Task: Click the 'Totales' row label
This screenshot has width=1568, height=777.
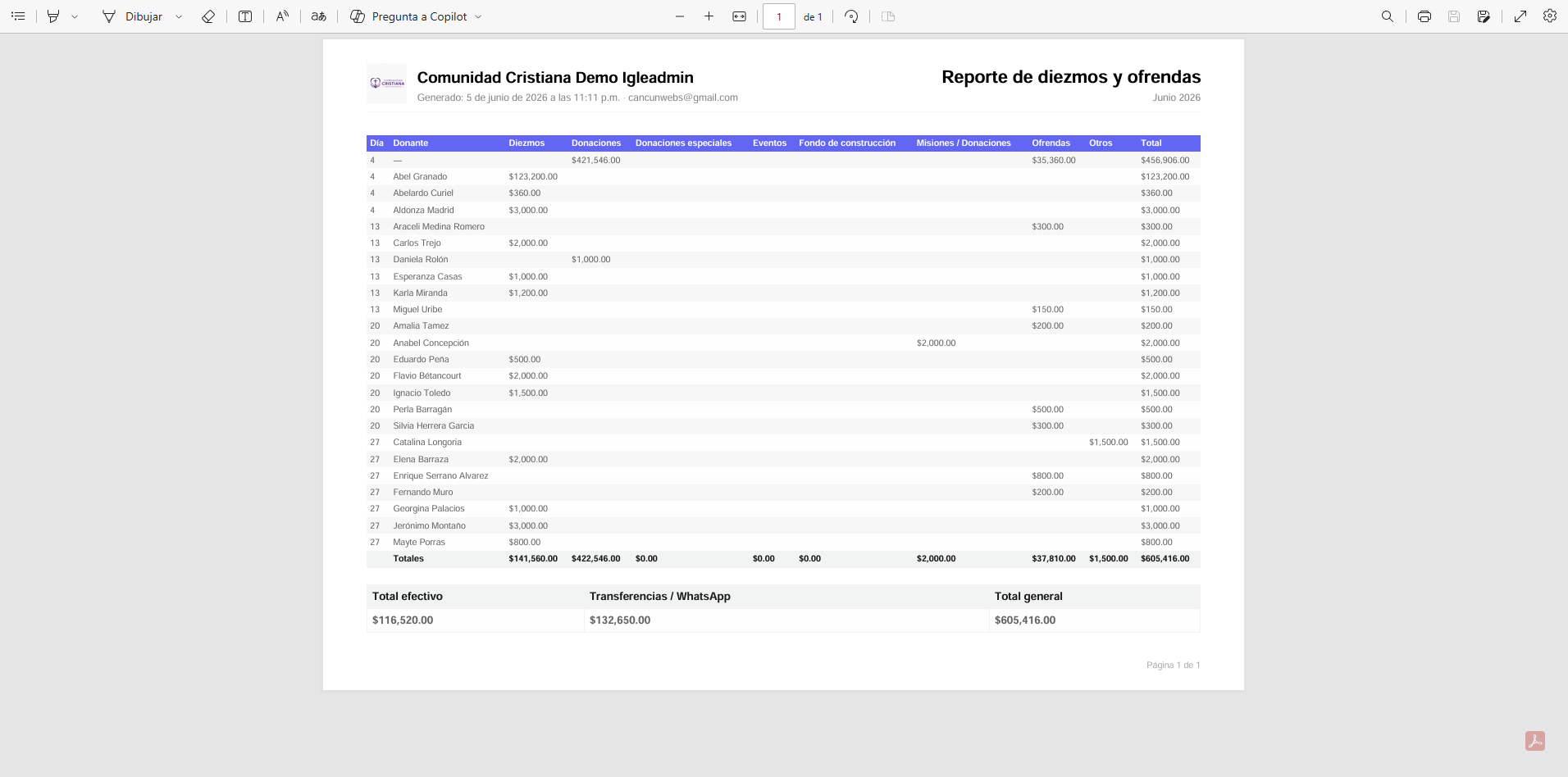Action: 408,558
